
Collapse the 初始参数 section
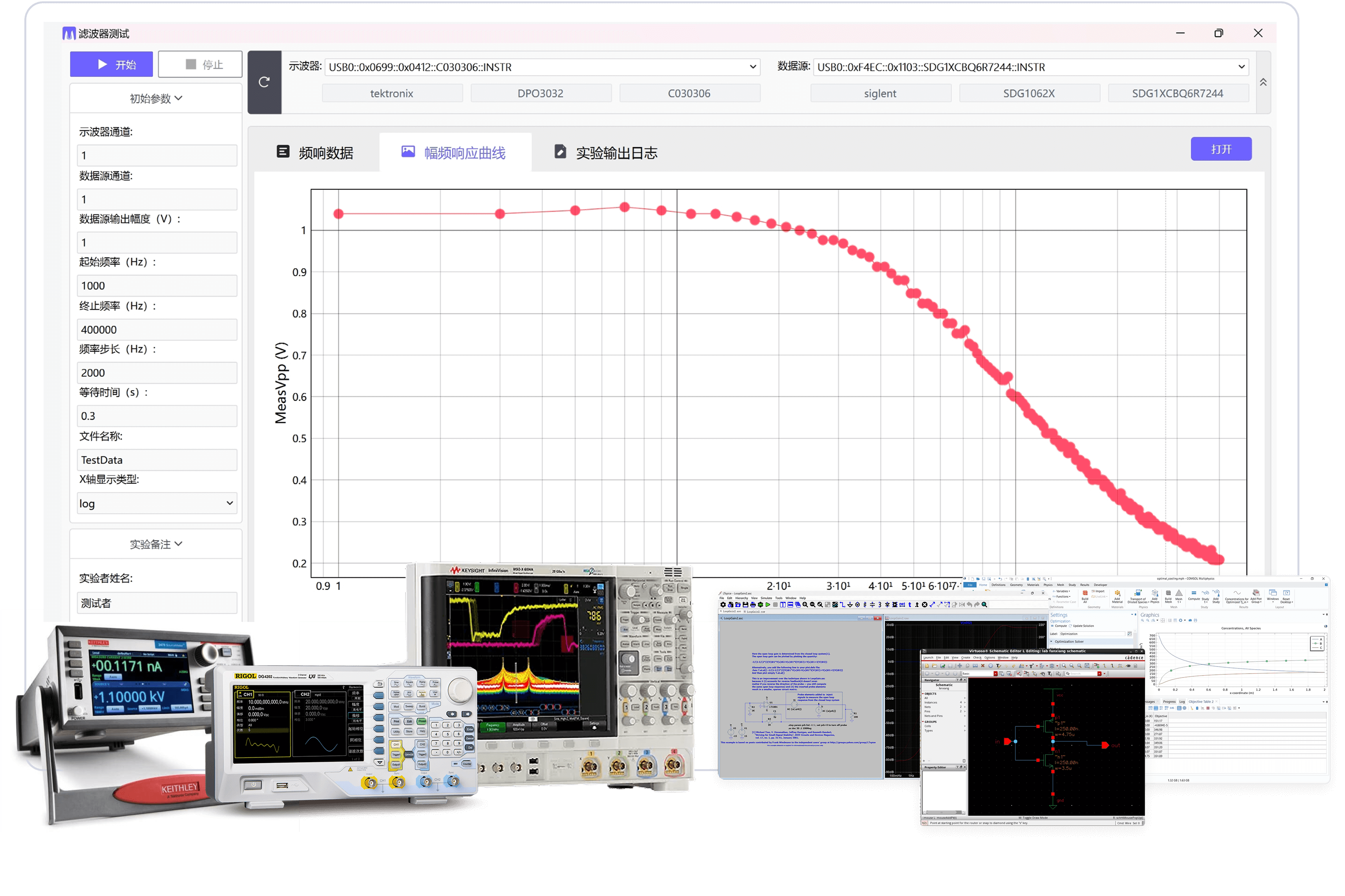pos(156,98)
